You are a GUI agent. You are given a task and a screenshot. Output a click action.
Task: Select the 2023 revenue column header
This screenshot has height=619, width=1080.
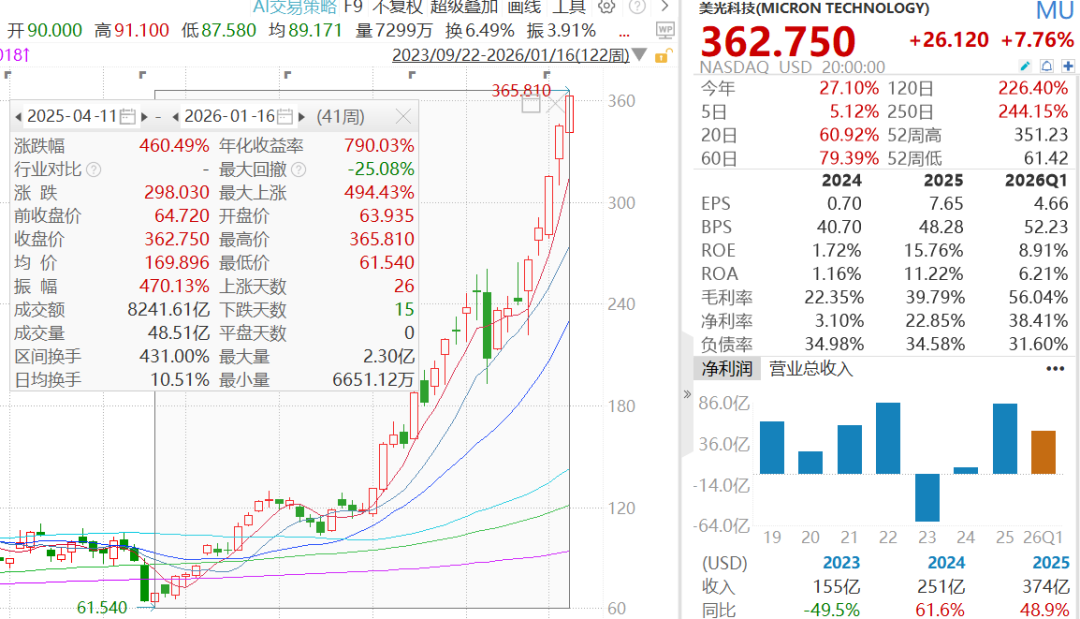click(x=842, y=563)
